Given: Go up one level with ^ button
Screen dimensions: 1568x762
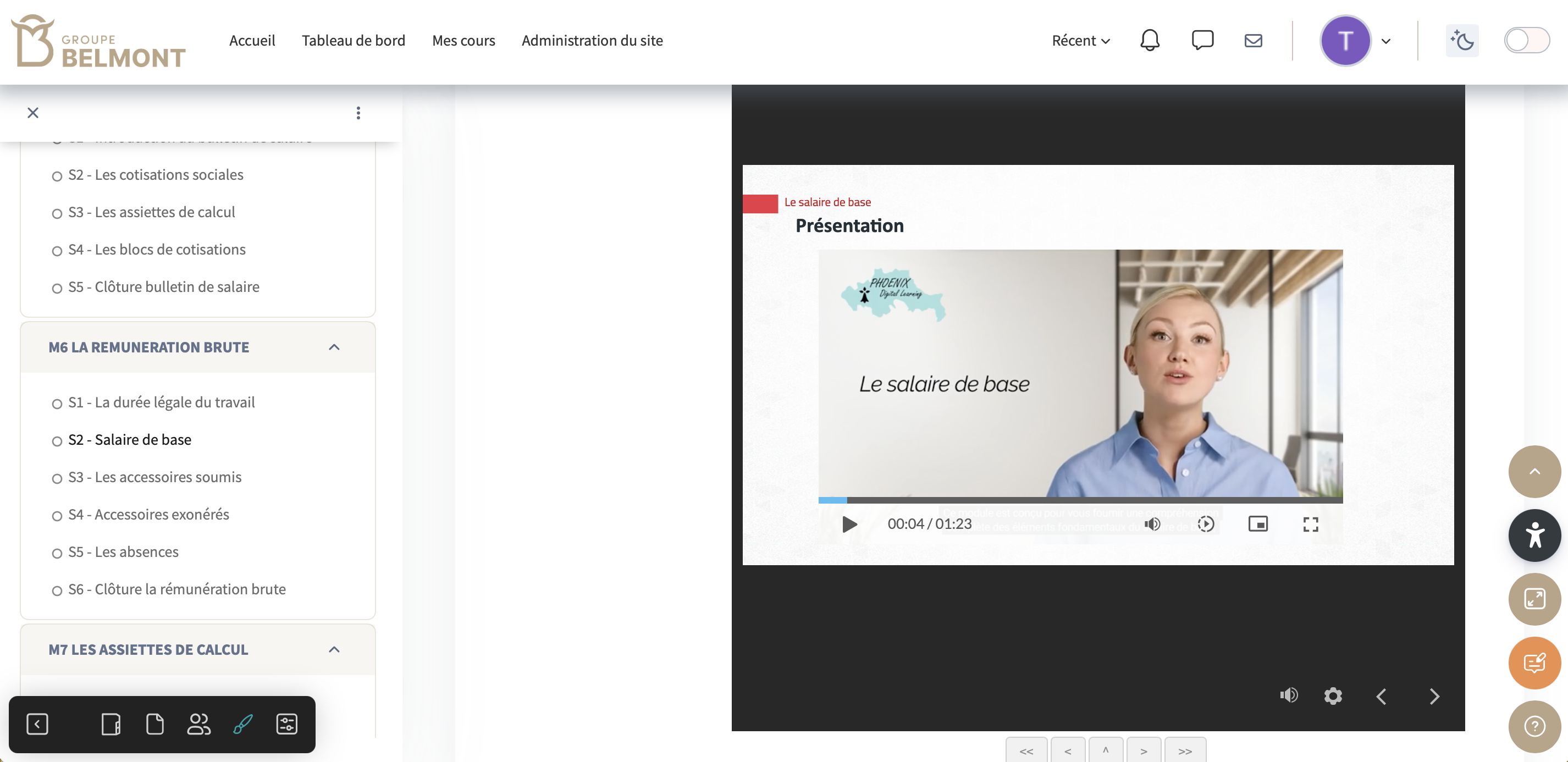Looking at the screenshot, I should point(1106,750).
